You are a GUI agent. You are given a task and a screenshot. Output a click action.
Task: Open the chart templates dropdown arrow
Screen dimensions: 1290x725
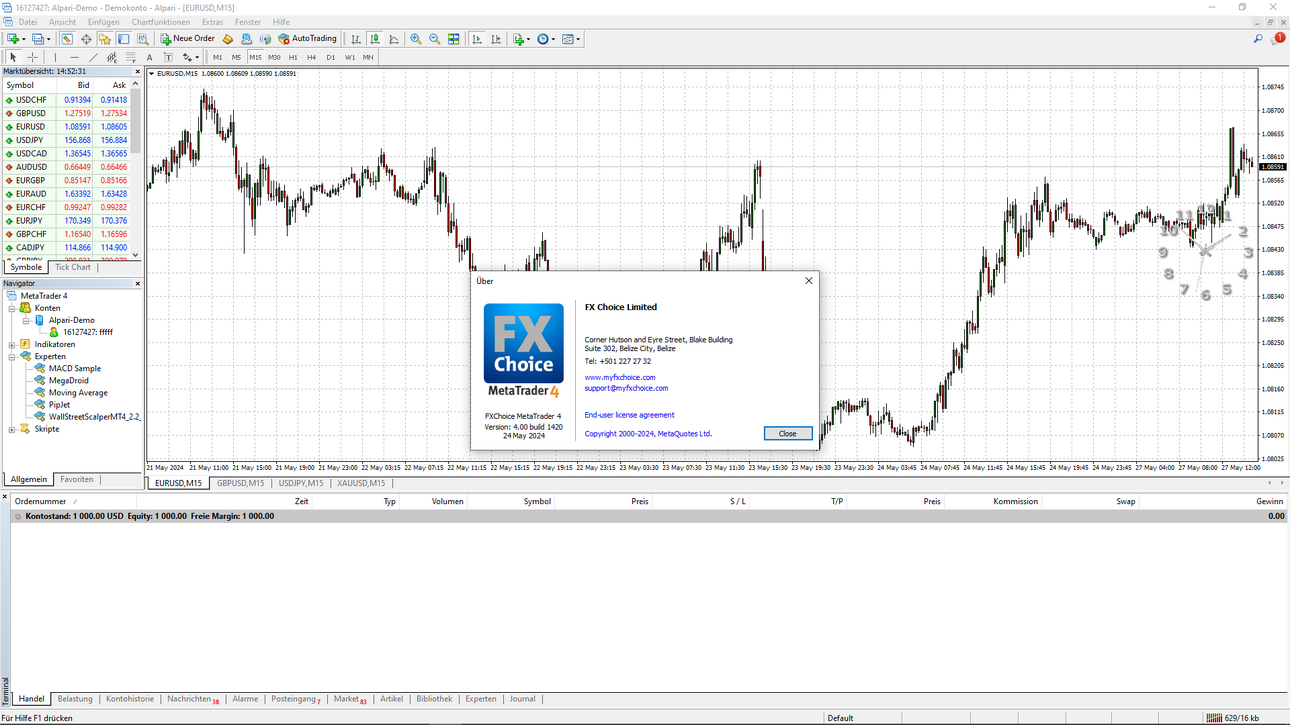[x=578, y=39]
